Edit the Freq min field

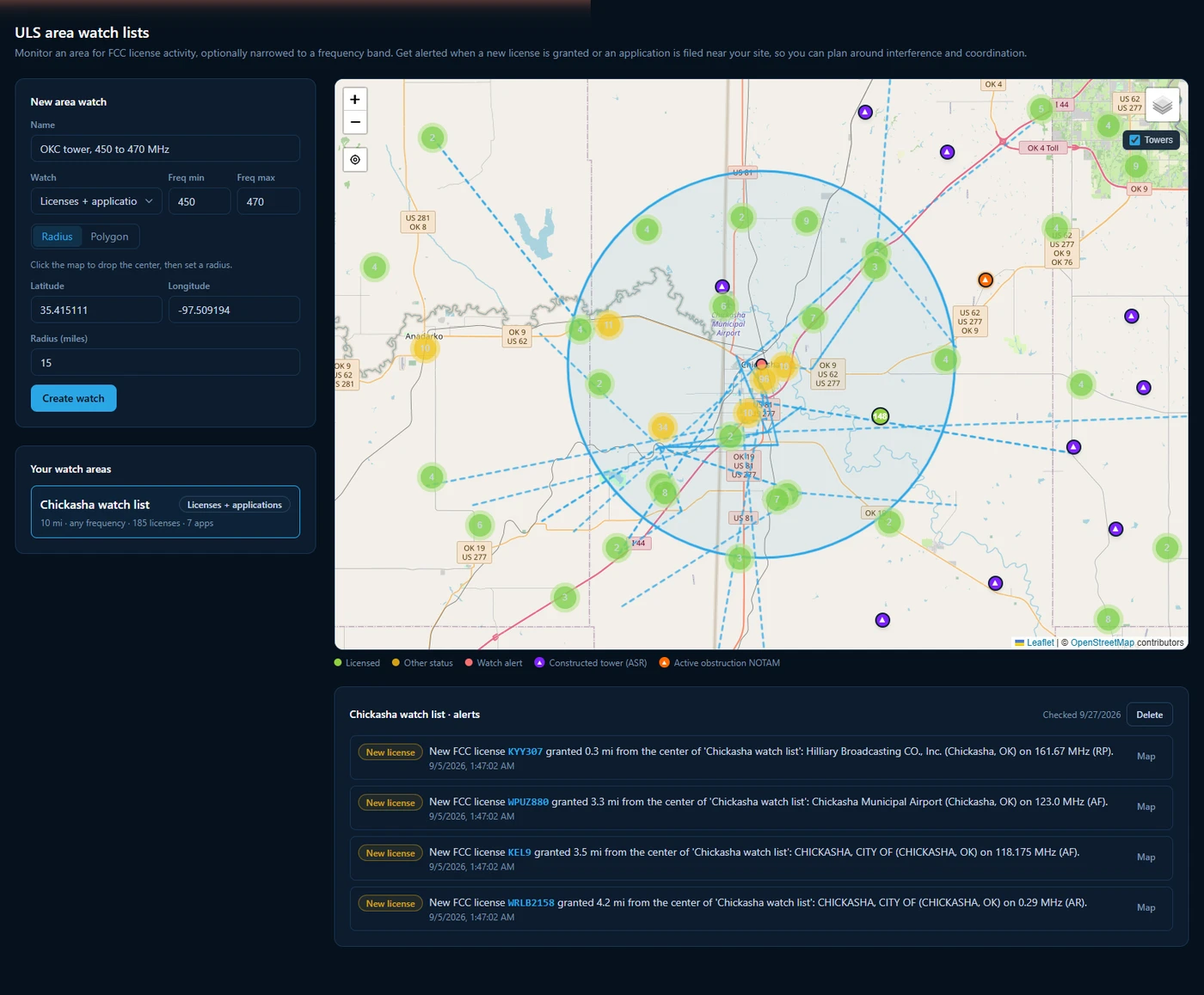[200, 201]
